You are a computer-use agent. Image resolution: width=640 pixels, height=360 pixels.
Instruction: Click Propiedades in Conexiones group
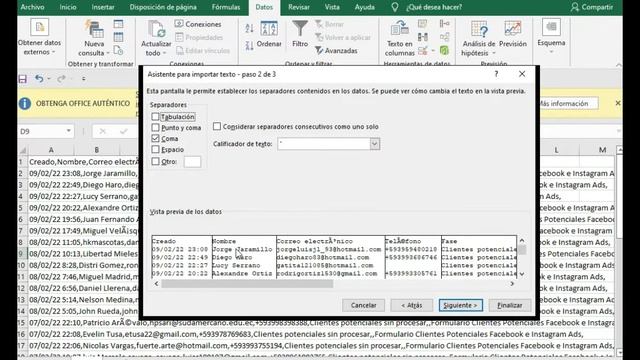coord(199,38)
